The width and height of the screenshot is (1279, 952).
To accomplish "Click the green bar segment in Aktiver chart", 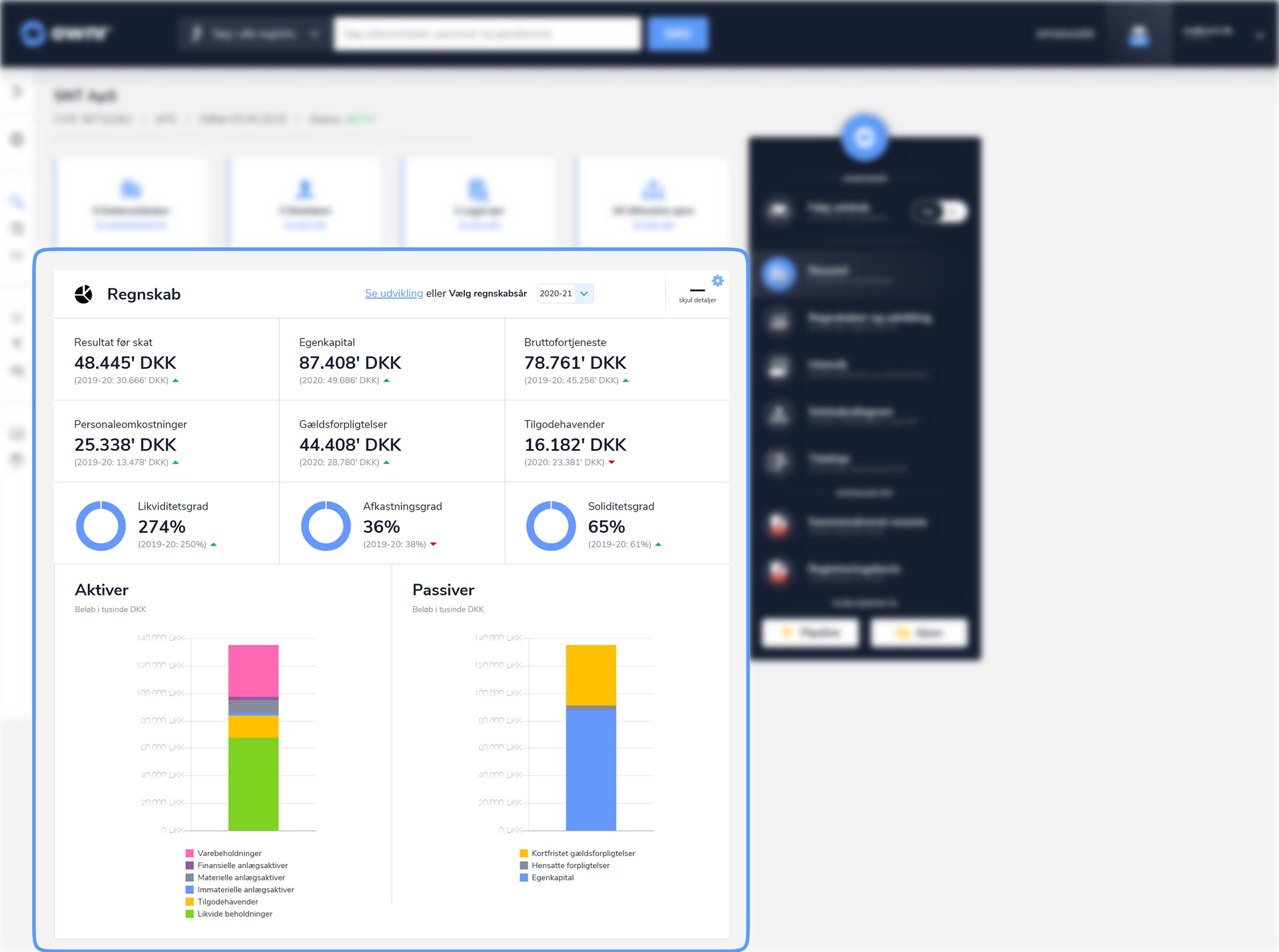I will (253, 784).
